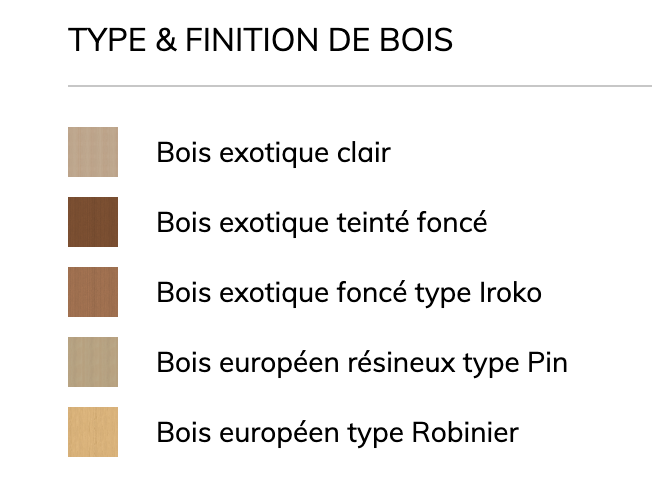Select 'Bois exotique teinté foncé' text
Screen dimensions: 652x494
click(321, 223)
